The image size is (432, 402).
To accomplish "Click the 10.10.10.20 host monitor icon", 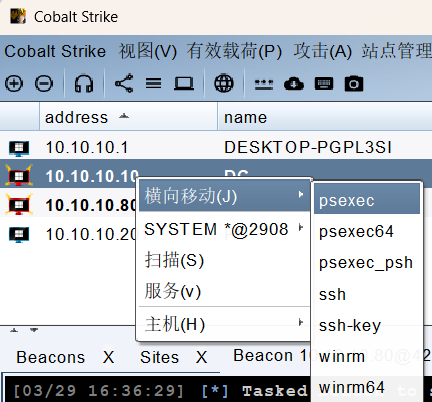I will (x=19, y=235).
